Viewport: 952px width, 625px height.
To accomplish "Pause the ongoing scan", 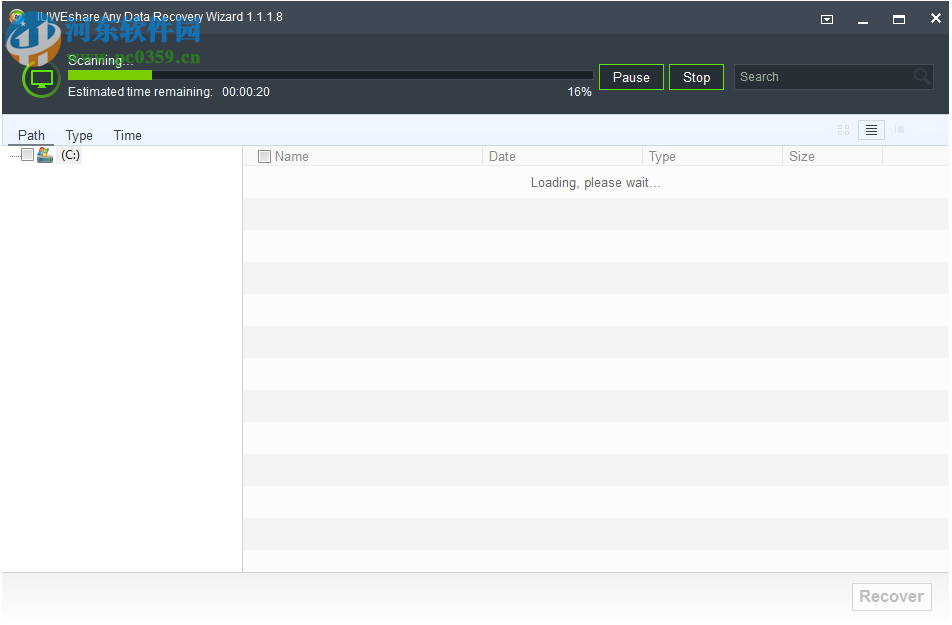I will (x=631, y=77).
